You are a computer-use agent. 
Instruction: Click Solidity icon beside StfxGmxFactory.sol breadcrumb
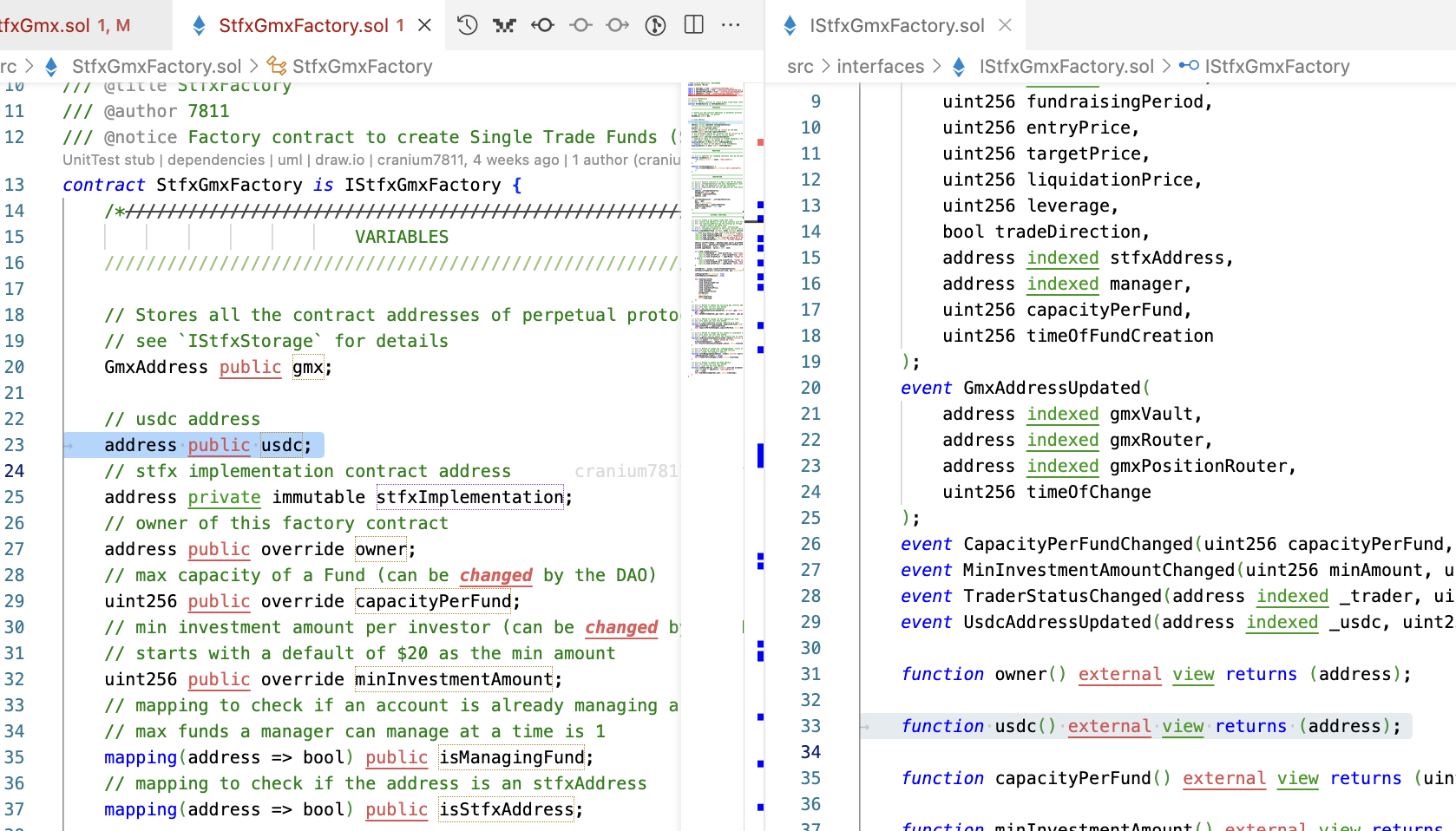(x=51, y=66)
